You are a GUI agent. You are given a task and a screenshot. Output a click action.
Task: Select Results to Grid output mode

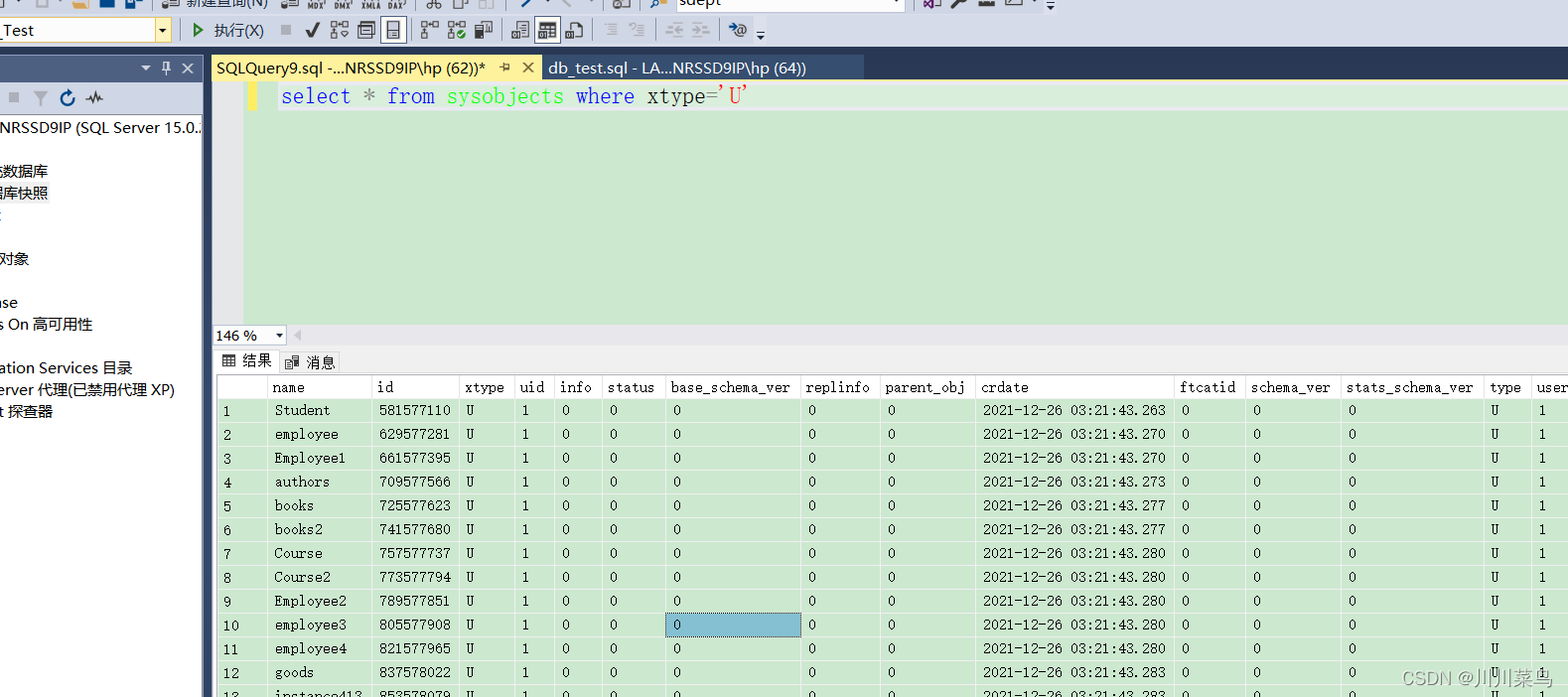(547, 30)
